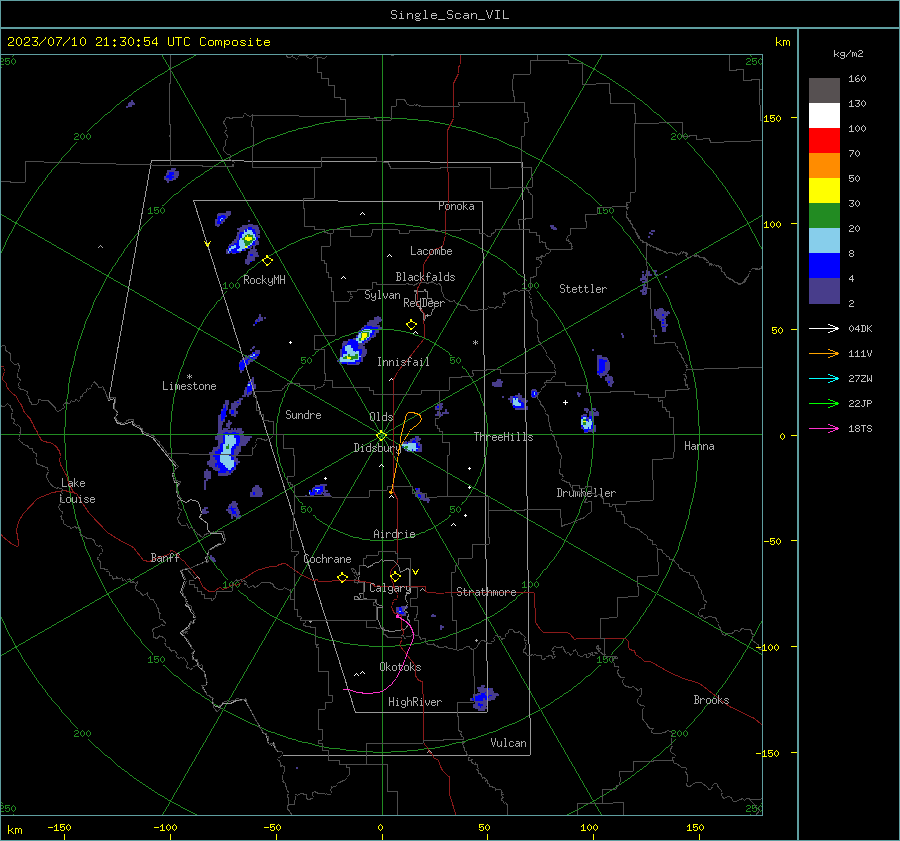Click the storm cell north of RockyMH
The image size is (900, 841).
tap(245, 240)
